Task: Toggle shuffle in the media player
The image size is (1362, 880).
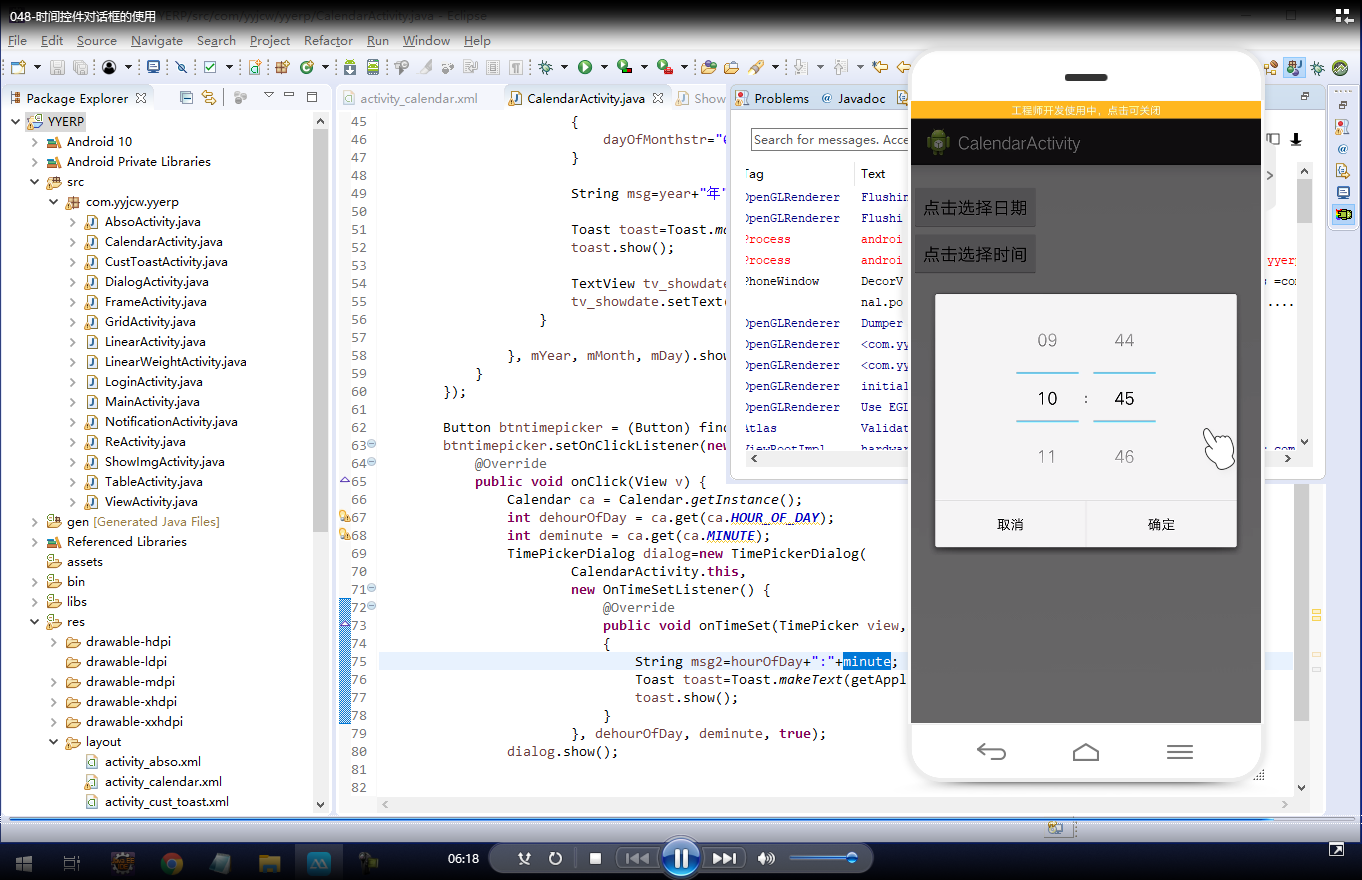Action: tap(524, 858)
